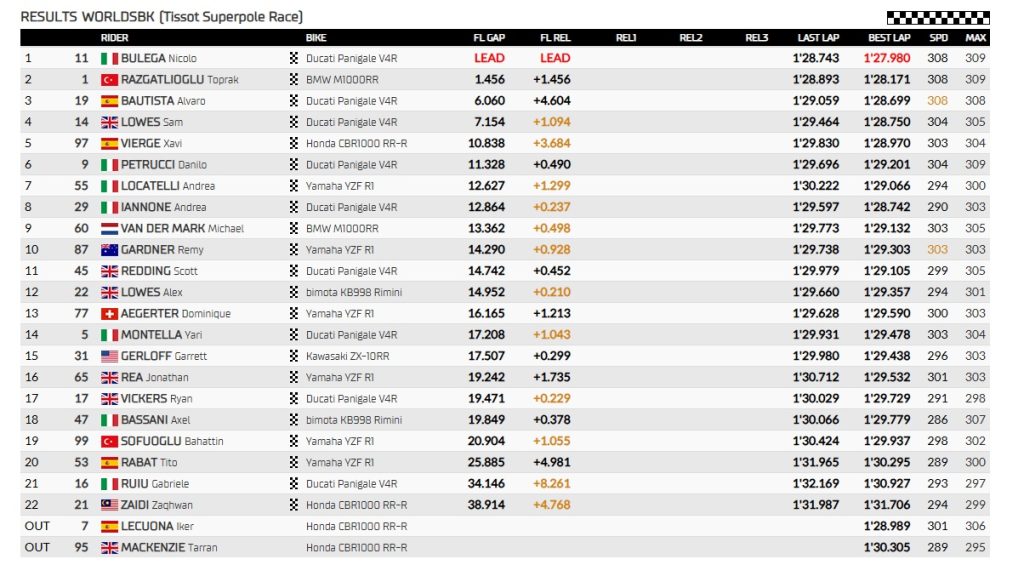Click the Swiss flag next to Aegerter Dominique
The width and height of the screenshot is (1024, 582).
pos(109,314)
